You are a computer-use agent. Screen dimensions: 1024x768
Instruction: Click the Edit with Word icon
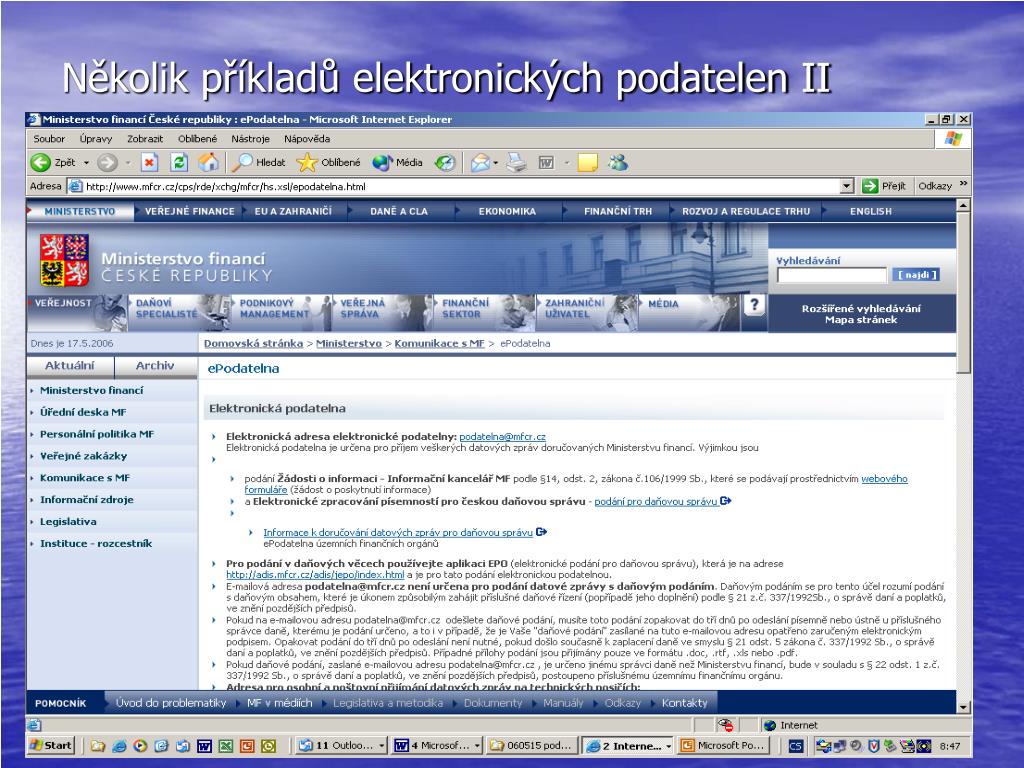click(547, 163)
